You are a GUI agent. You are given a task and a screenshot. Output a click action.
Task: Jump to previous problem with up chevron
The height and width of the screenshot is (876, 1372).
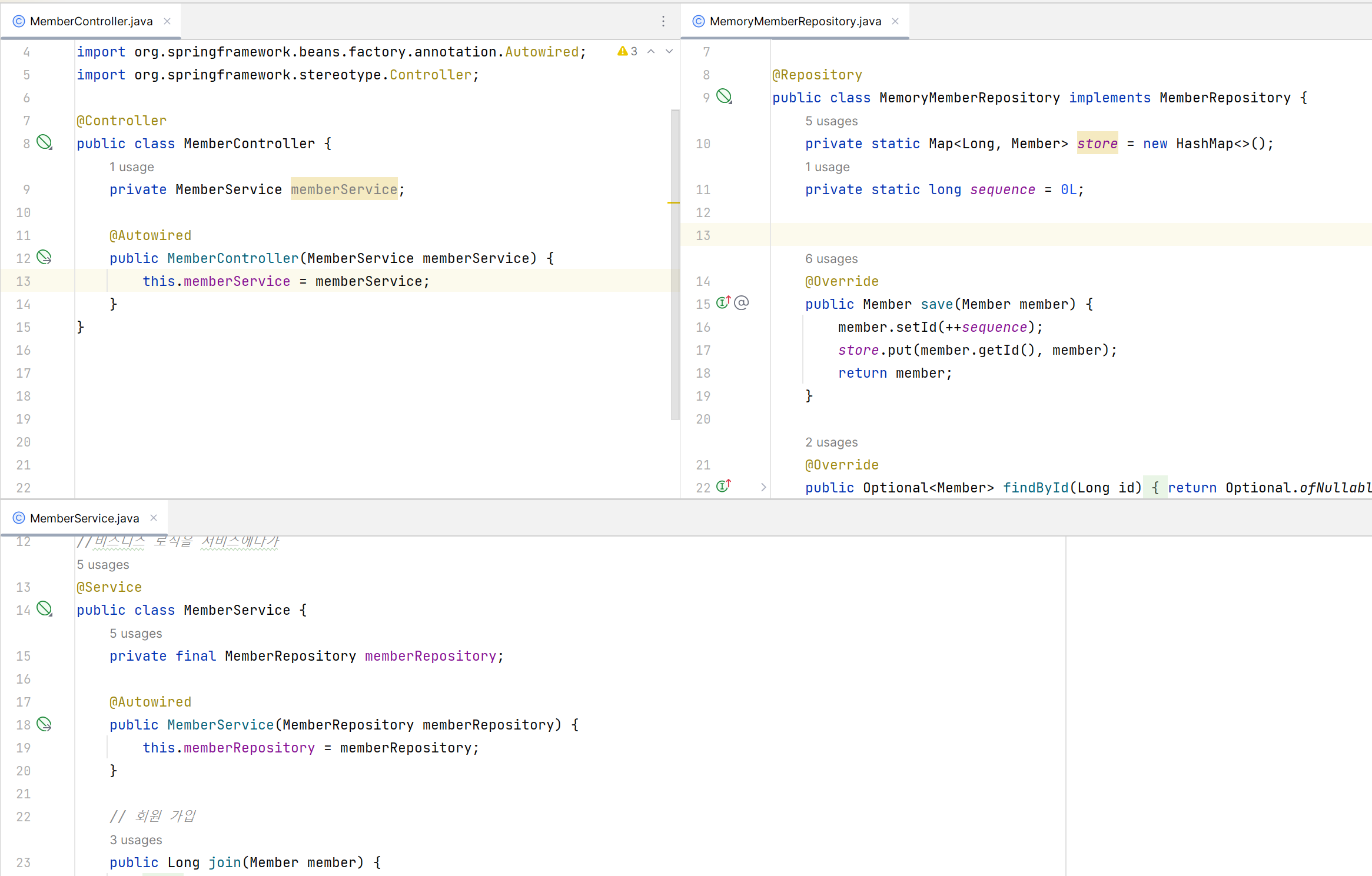tap(651, 52)
